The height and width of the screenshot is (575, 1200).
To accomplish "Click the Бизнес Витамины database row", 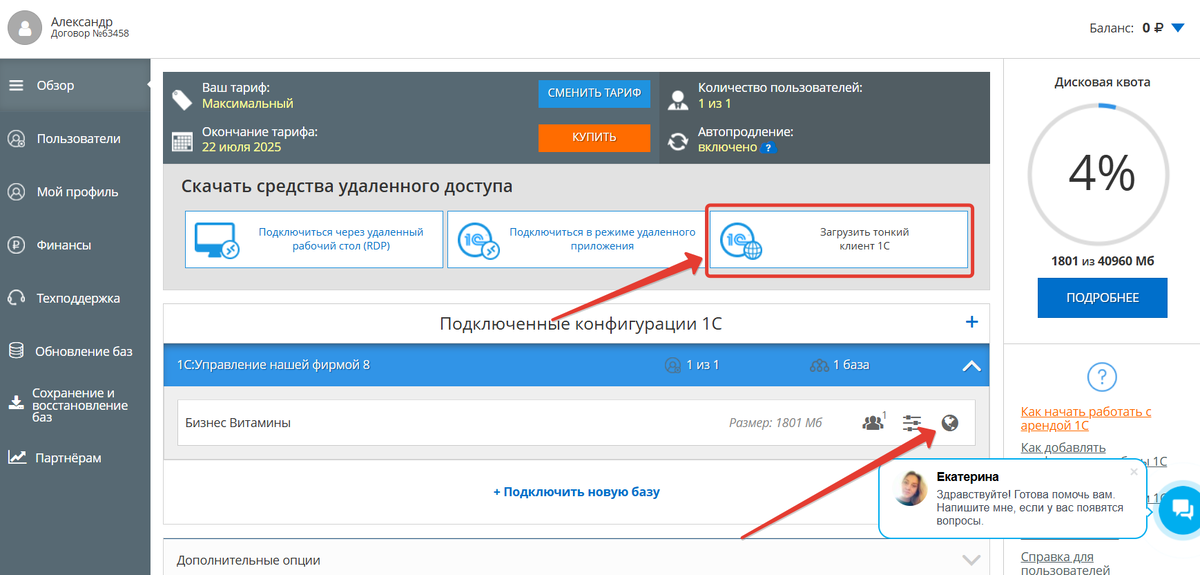I will pos(576,423).
